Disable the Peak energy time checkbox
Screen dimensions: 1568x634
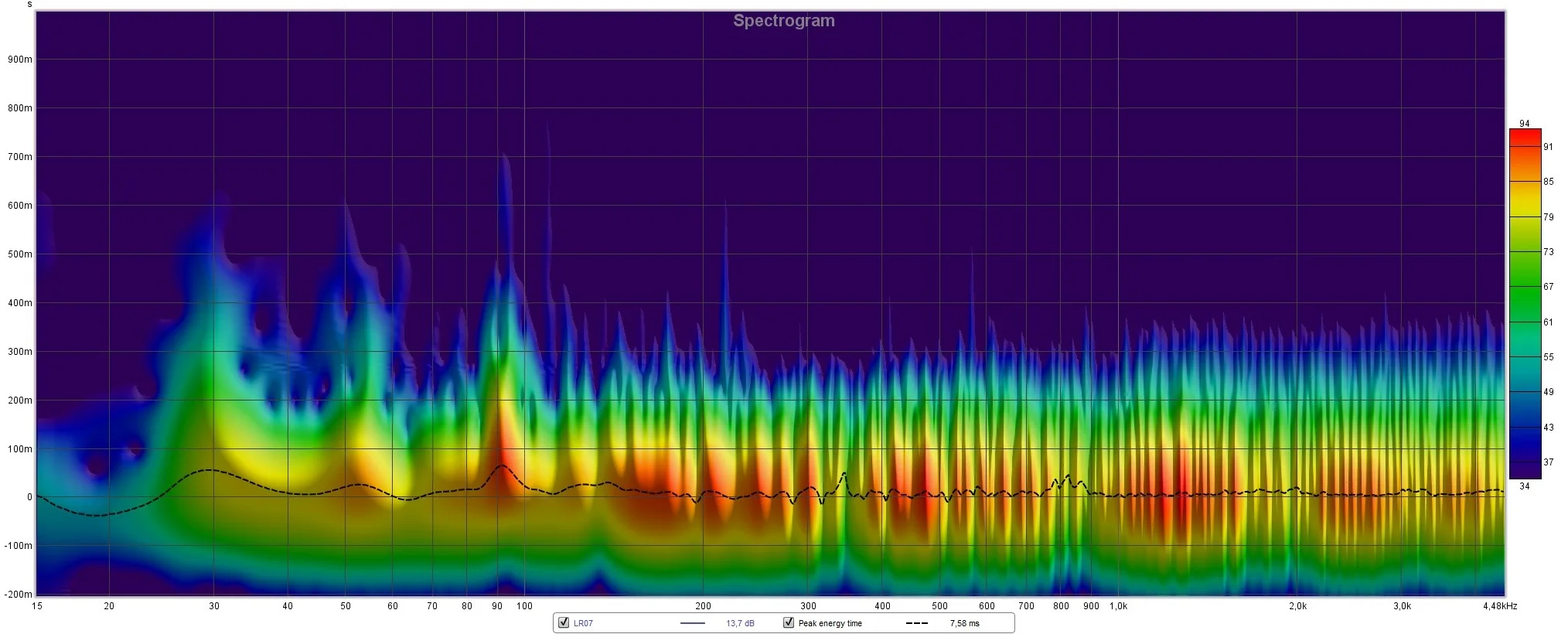pyautogui.click(x=789, y=622)
